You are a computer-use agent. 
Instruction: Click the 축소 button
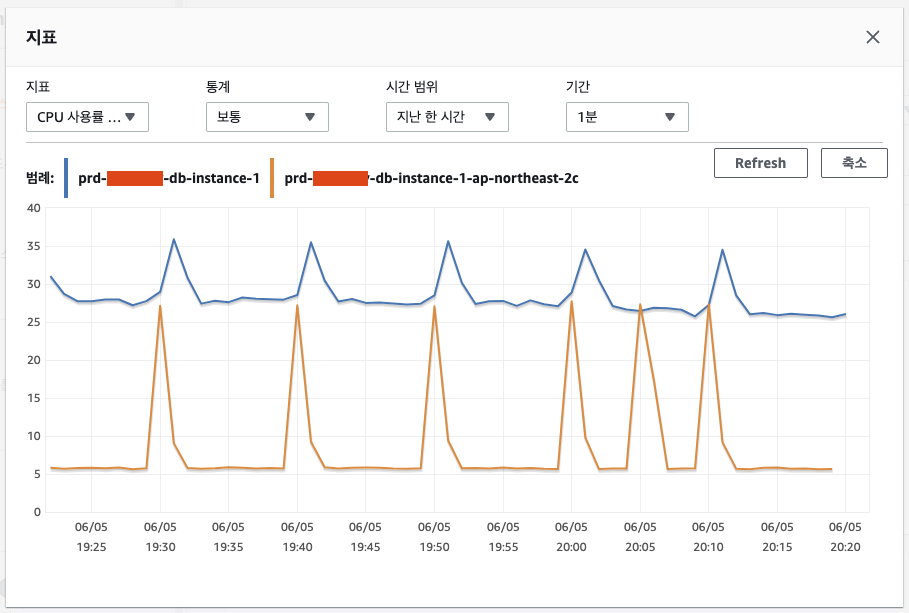click(x=854, y=163)
